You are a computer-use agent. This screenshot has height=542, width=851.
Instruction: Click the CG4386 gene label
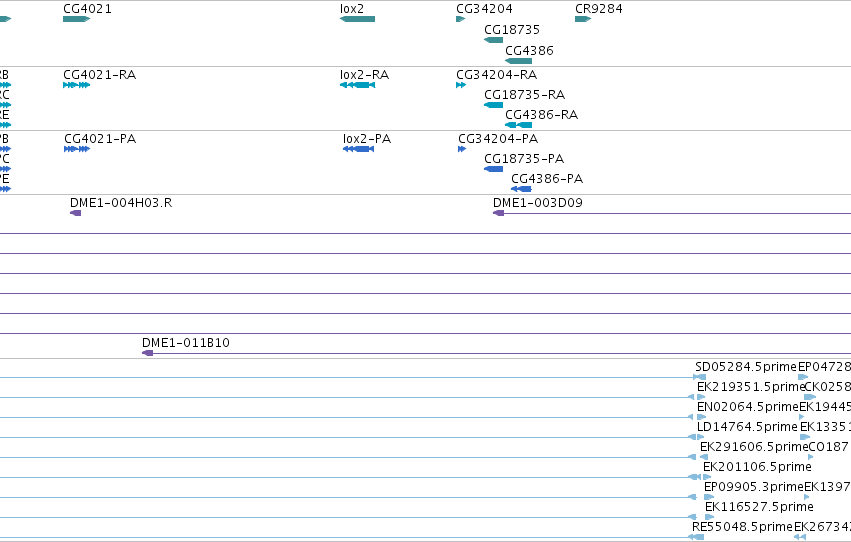coord(529,50)
